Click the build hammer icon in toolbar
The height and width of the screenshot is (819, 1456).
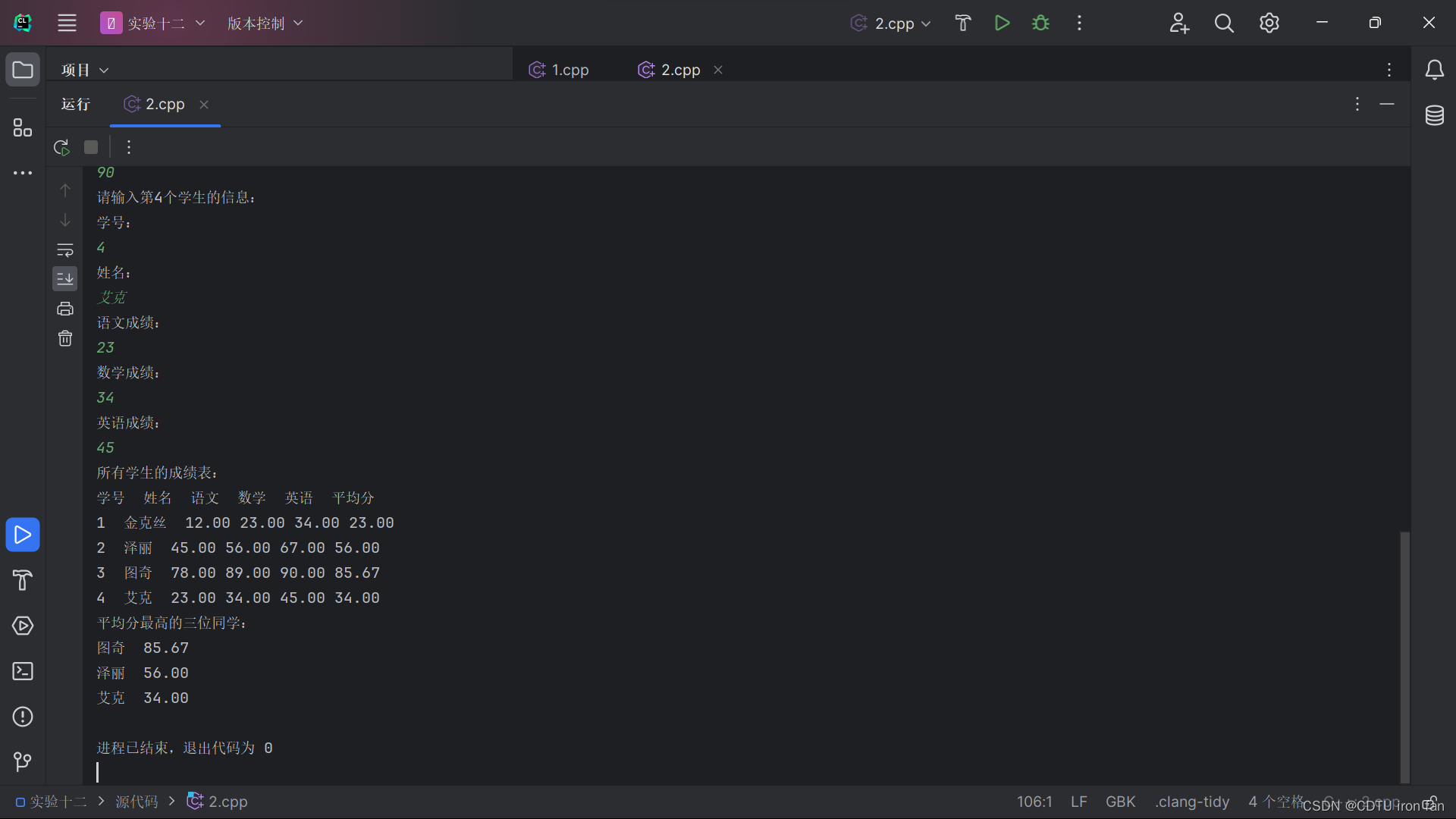coord(963,24)
